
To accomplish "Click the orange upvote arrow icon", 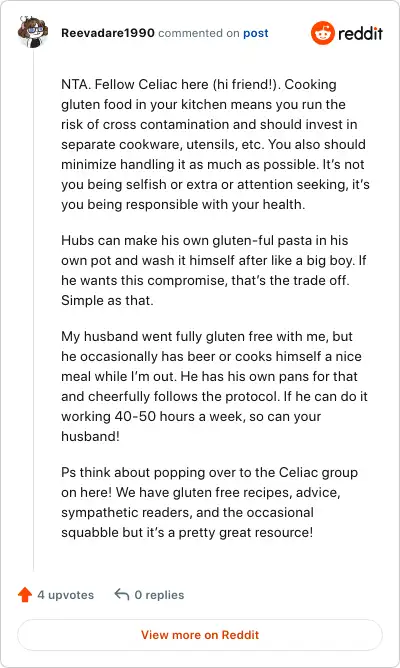I will [x=25, y=595].
